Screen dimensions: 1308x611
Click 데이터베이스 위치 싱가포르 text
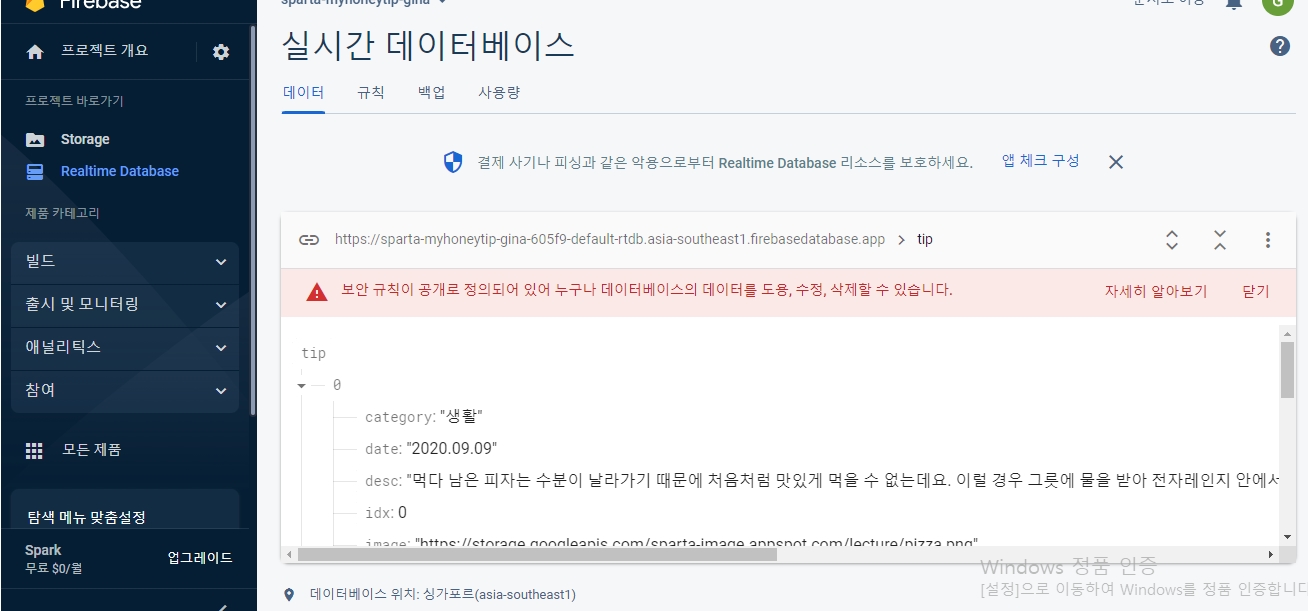click(x=443, y=595)
